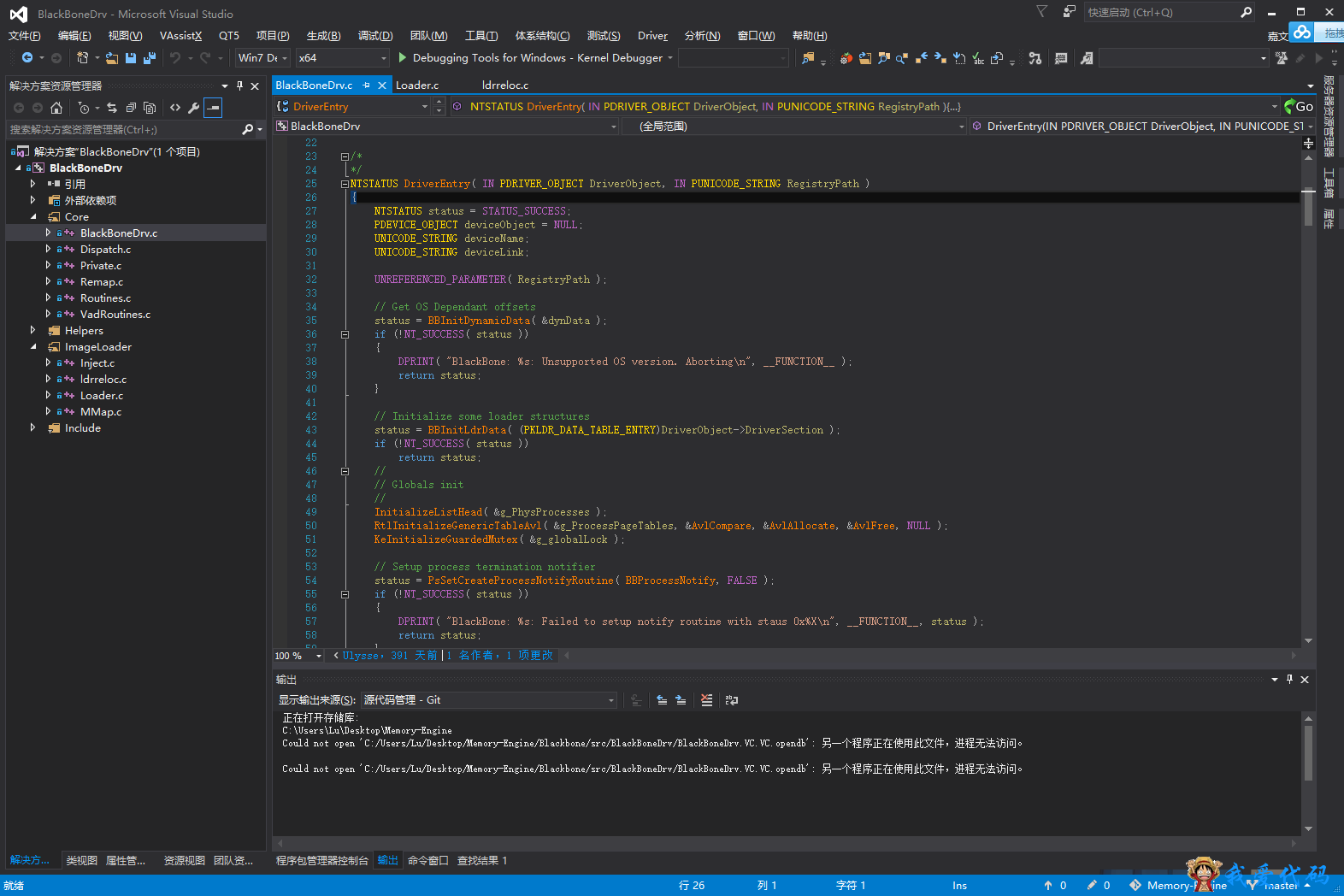
Task: Click the VAssistX Go button
Action: [x=1299, y=107]
